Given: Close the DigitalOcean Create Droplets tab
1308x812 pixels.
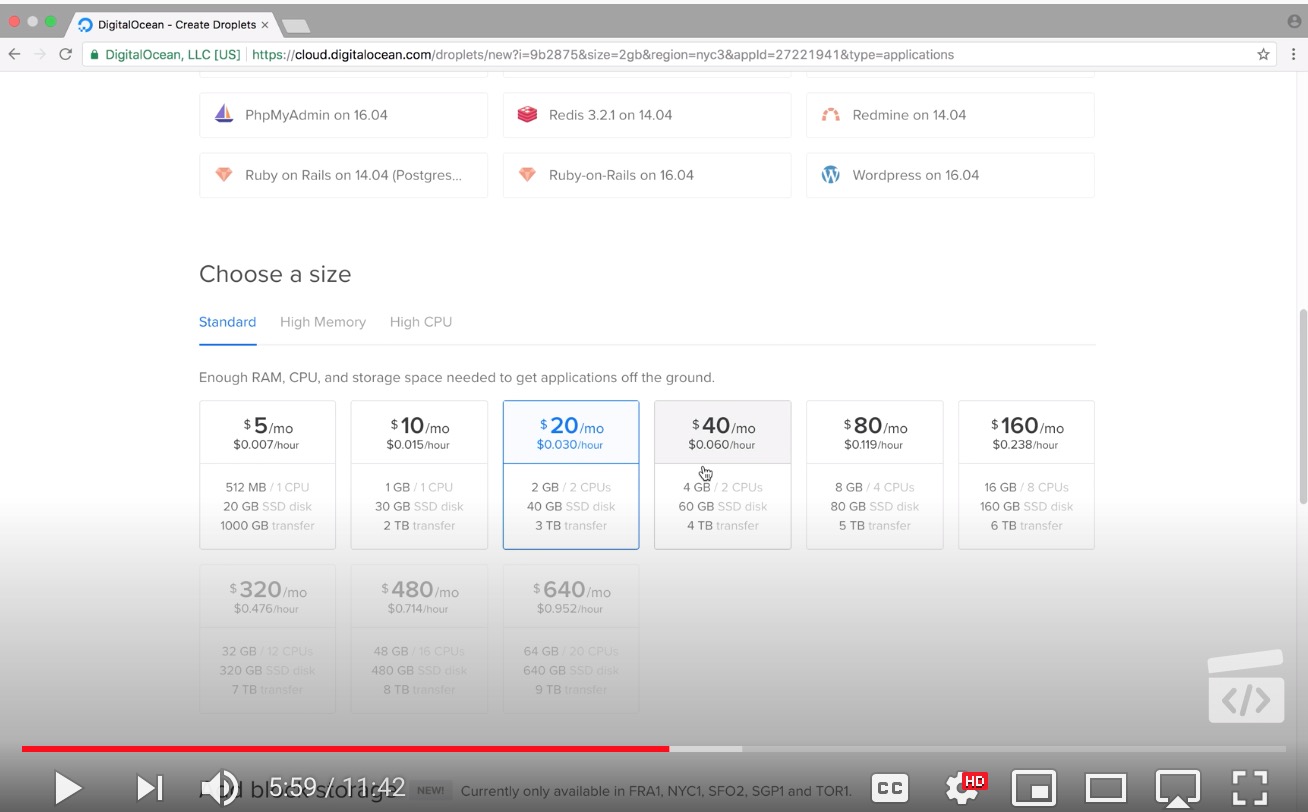Looking at the screenshot, I should coord(264,25).
